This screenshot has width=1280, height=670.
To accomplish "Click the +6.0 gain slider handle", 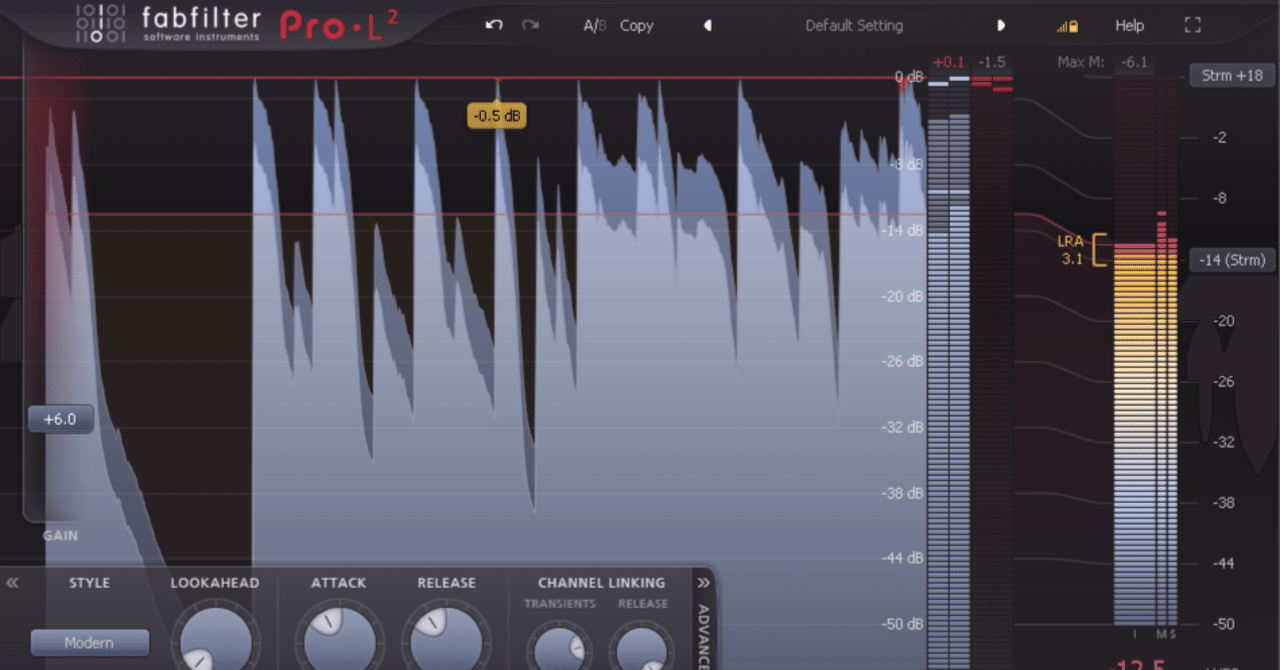I will 60,419.
